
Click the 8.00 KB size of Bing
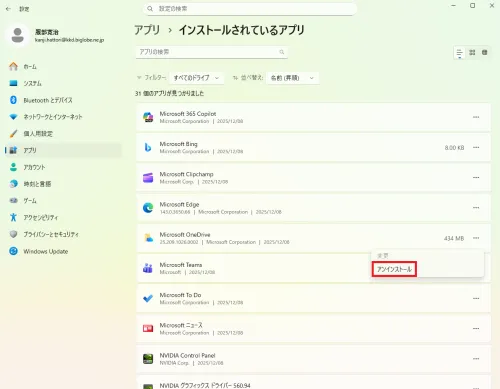point(454,148)
